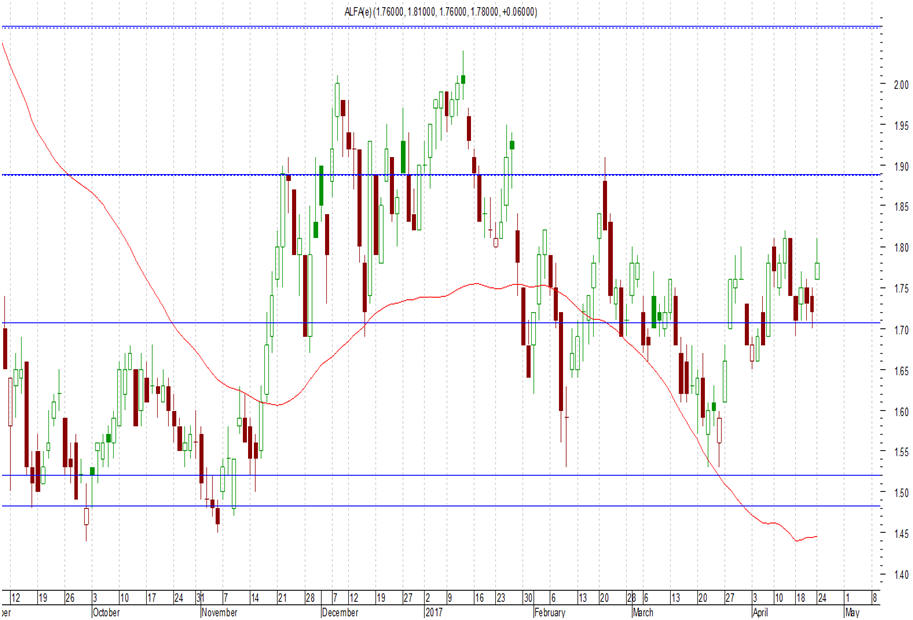Screen dimensions: 913x620
Task: Click the 23 date label in January
Action: [501, 598]
